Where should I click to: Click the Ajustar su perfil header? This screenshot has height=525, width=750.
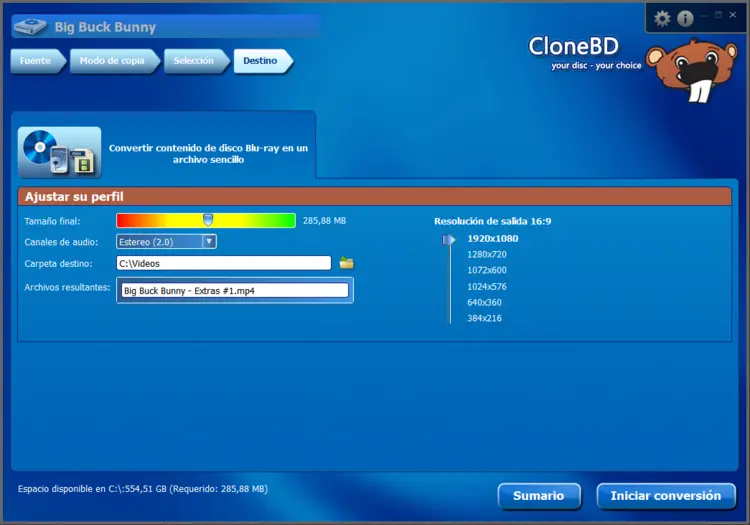375,197
